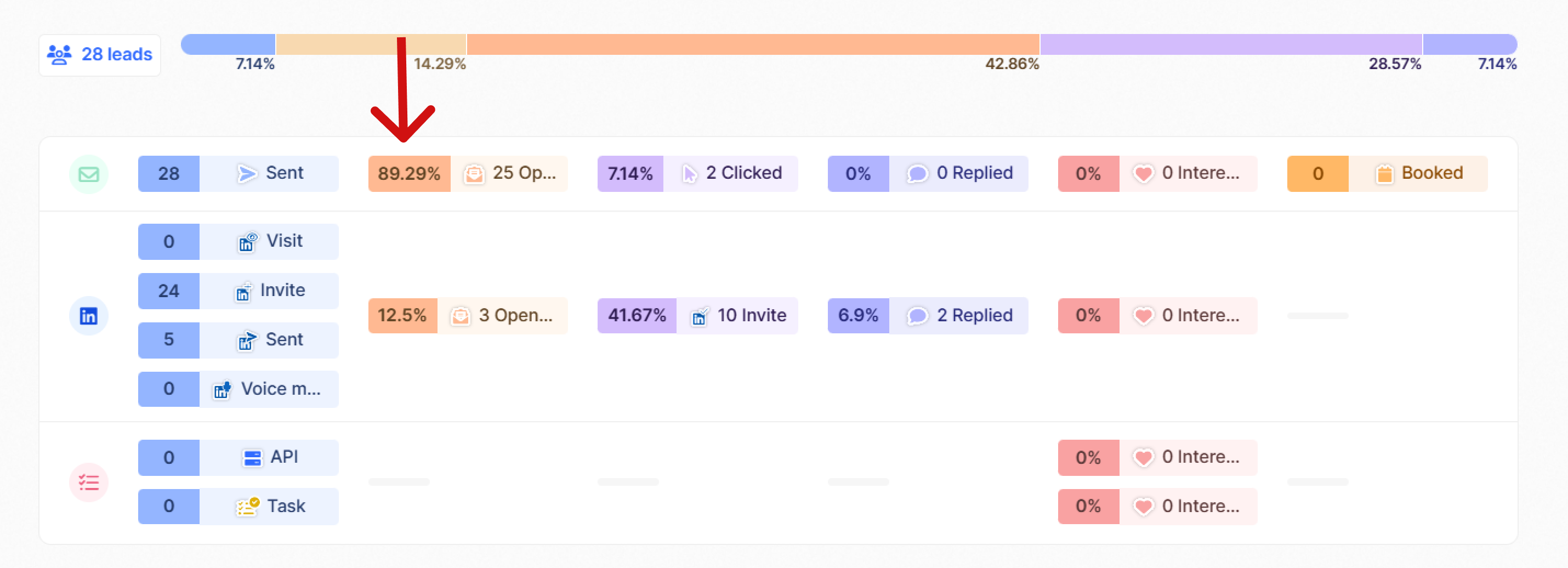Click the API server icon
Viewport: 1568px width, 568px height.
click(252, 457)
